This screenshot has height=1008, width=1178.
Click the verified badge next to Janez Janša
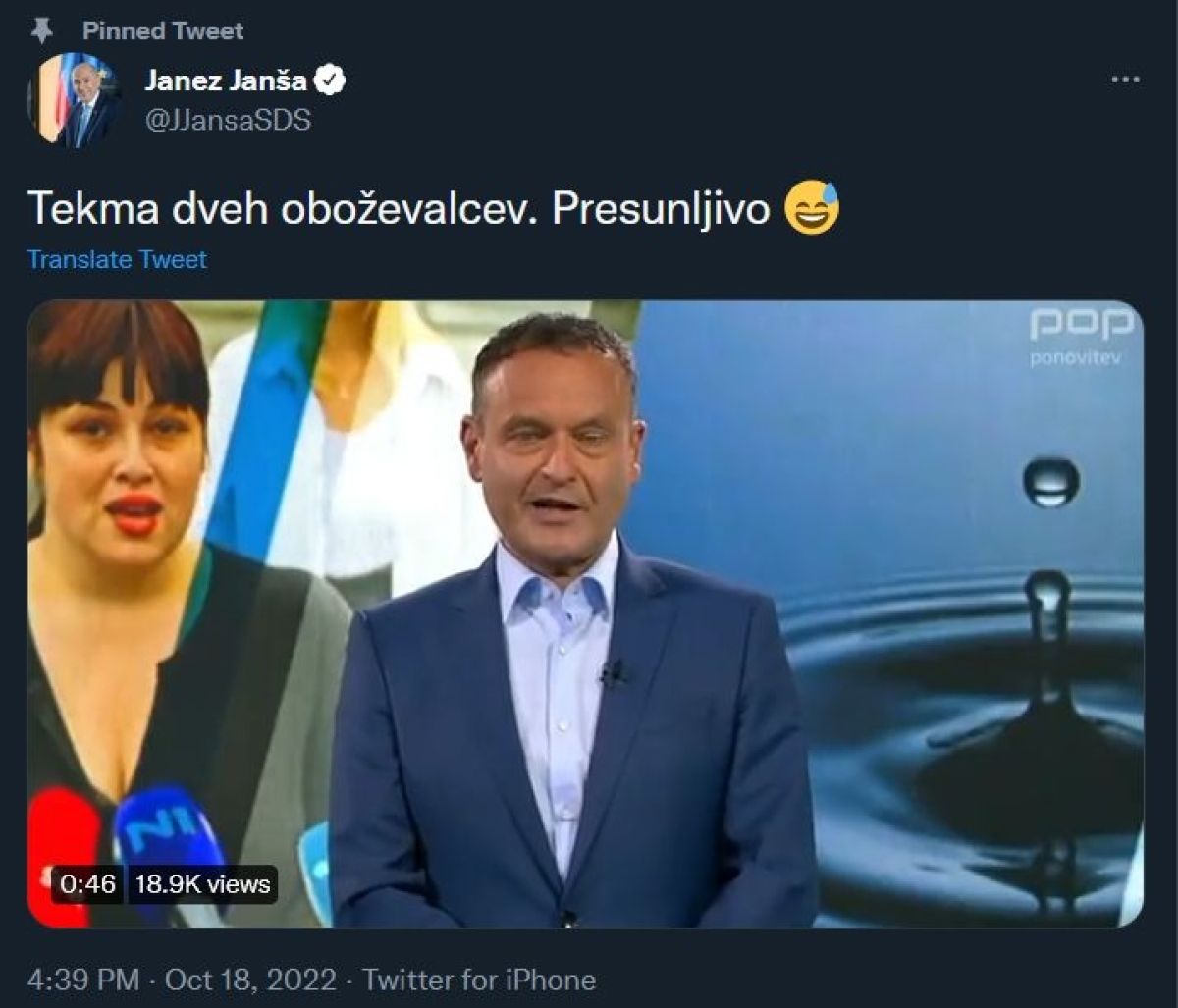pos(335,81)
